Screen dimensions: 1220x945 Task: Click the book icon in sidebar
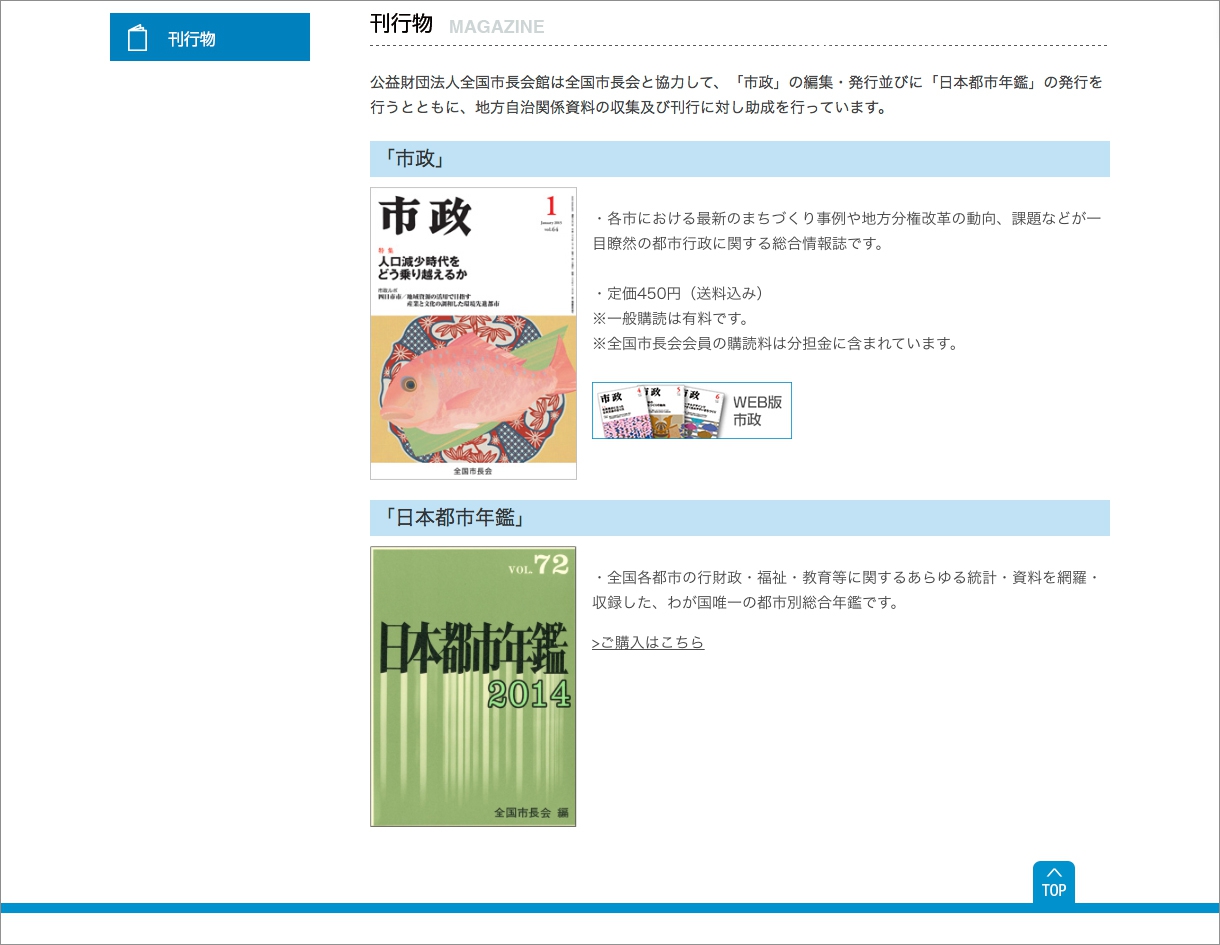point(138,38)
